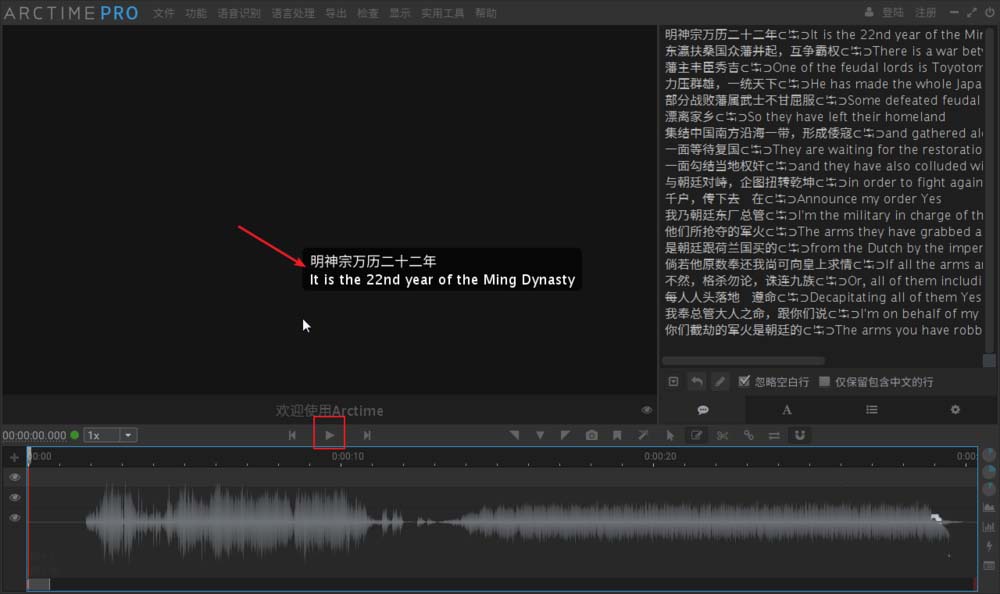Switch to the font style 'A' tab
Screen dimensions: 1000x594
tap(787, 409)
